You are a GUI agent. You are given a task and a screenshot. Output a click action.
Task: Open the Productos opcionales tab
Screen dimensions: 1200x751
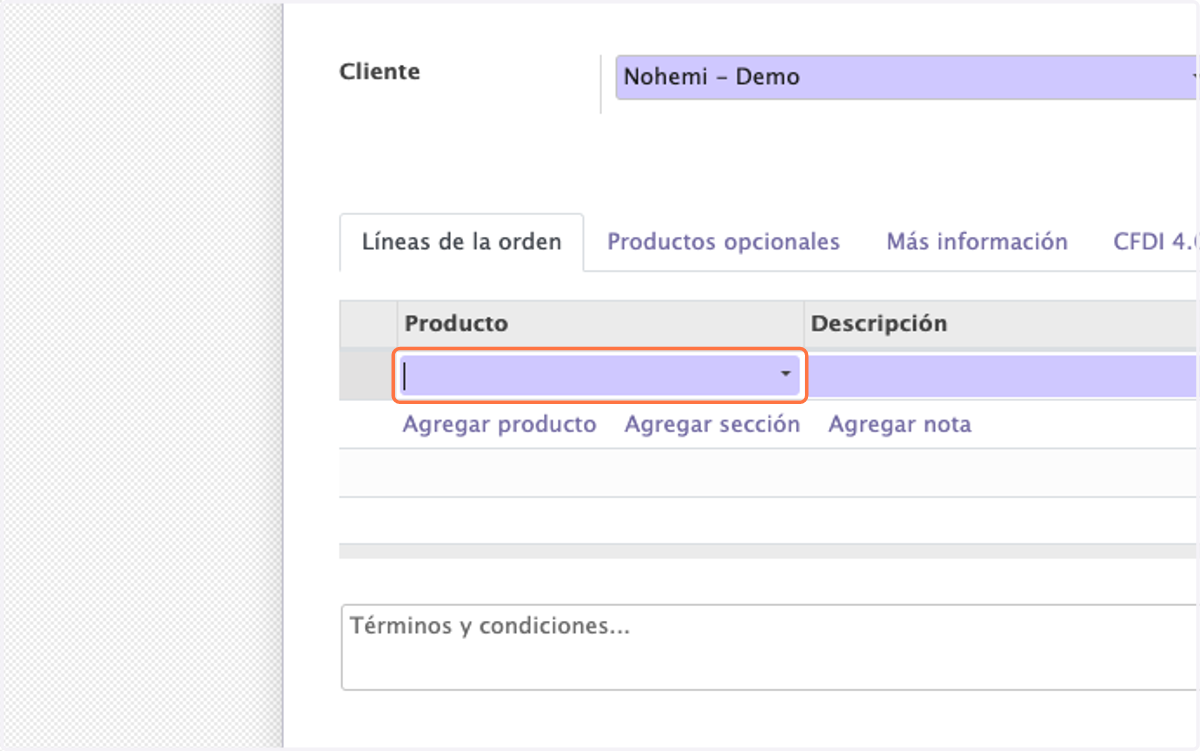(724, 242)
